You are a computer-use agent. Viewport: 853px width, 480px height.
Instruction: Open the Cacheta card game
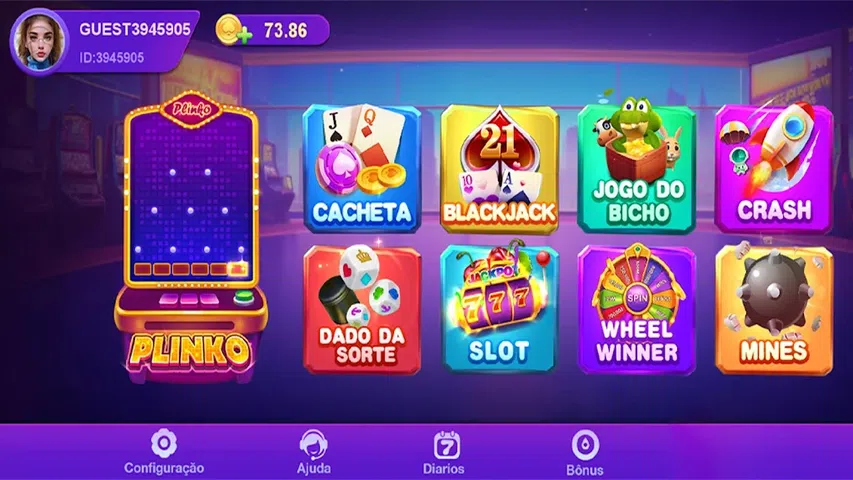(x=362, y=169)
